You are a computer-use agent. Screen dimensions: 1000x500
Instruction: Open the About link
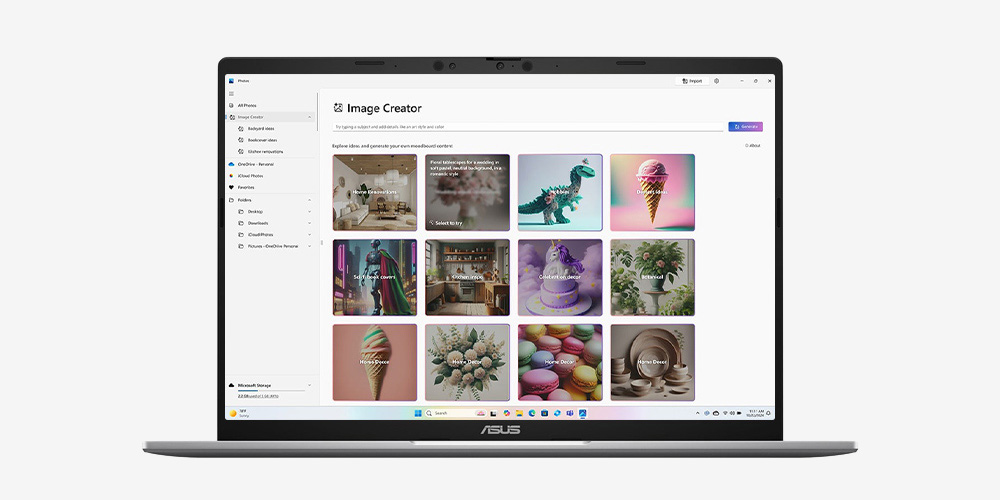pos(753,146)
